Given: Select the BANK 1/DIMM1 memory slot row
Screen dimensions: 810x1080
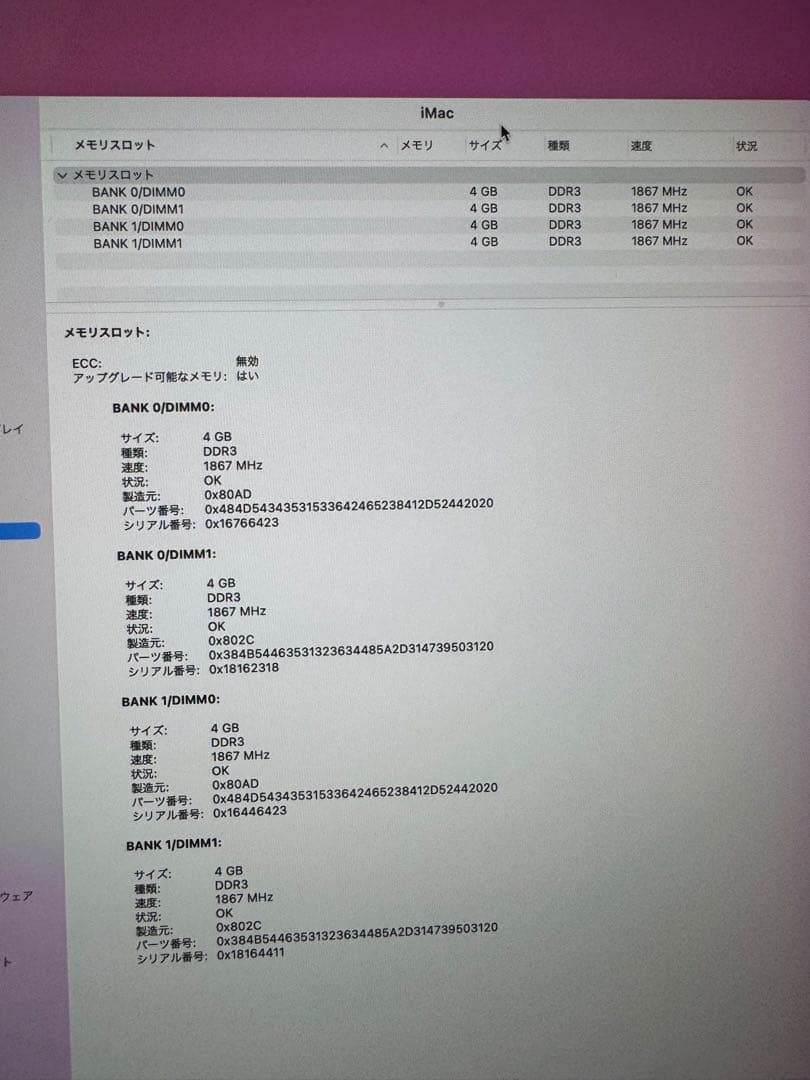Looking at the screenshot, I should click(x=137, y=241).
